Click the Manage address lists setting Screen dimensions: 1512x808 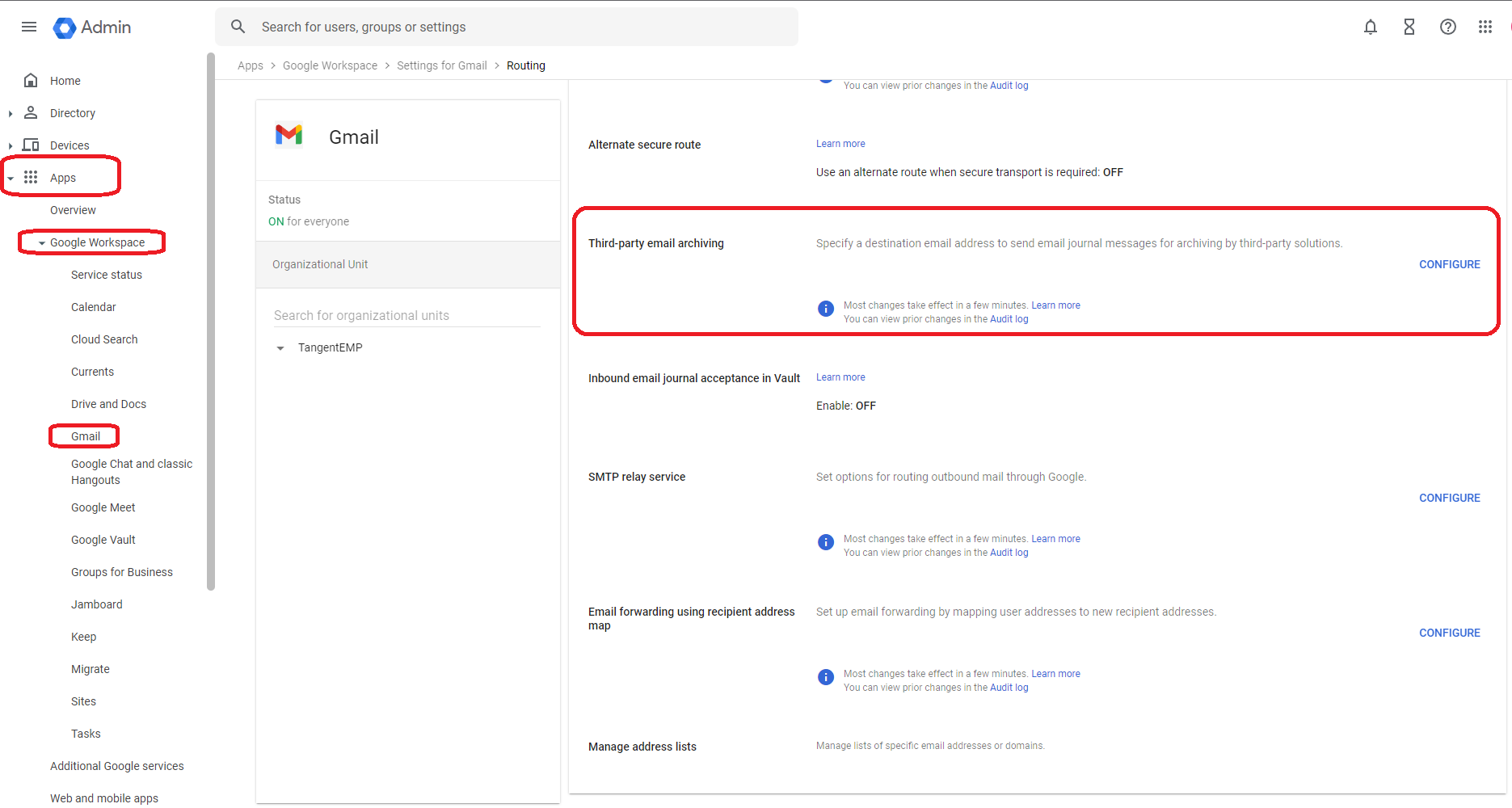click(642, 747)
